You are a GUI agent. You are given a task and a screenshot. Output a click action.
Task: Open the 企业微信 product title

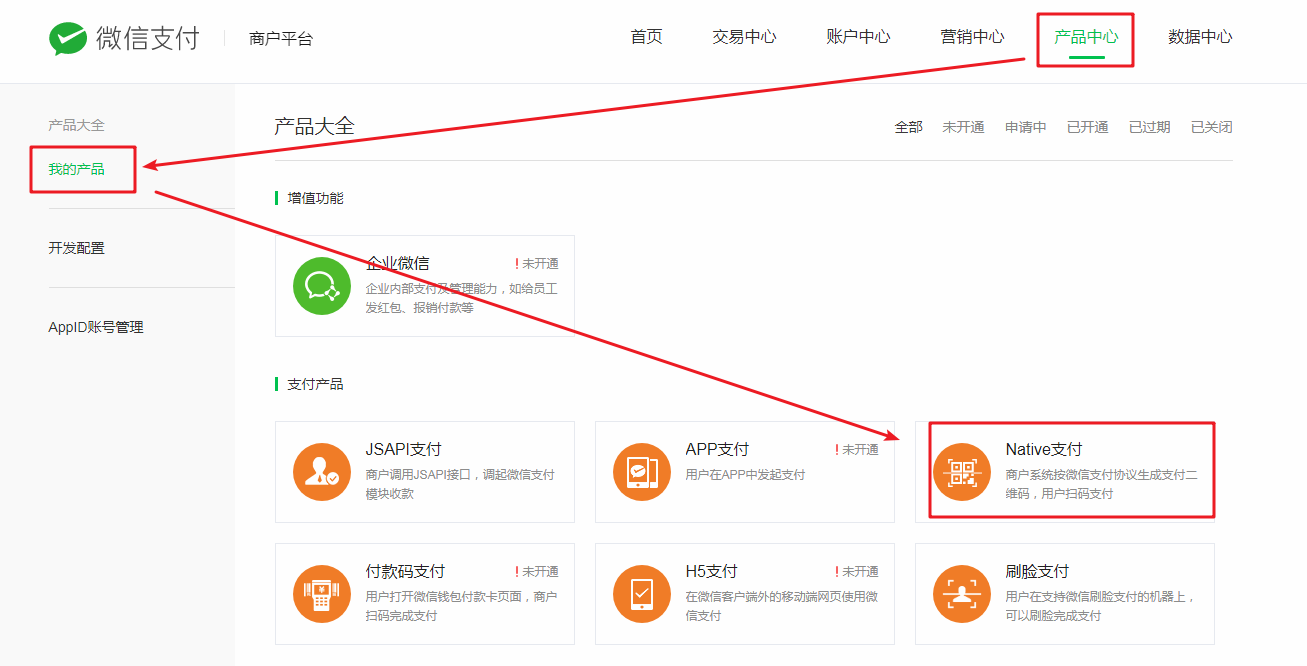[398, 263]
